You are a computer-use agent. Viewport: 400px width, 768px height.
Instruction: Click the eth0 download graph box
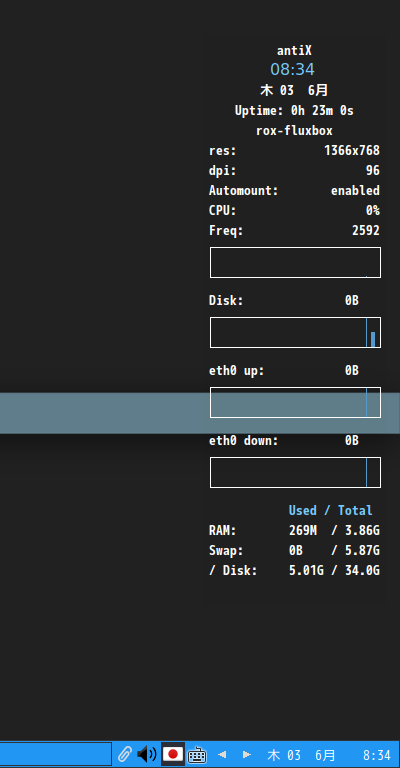click(x=295, y=473)
